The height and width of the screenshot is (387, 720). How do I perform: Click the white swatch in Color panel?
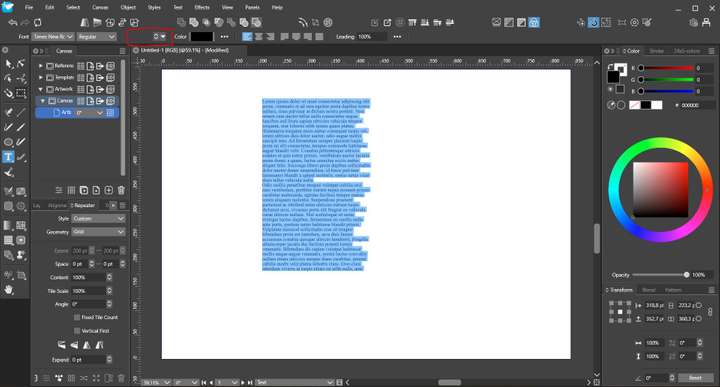657,105
